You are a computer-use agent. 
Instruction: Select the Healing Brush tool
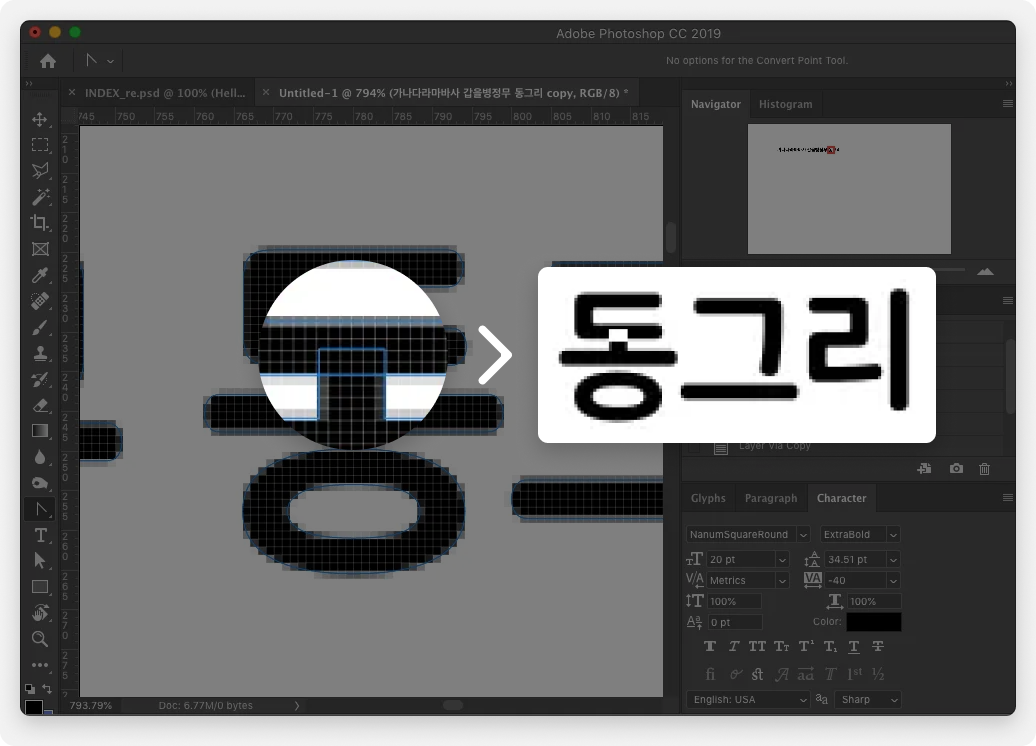[x=40, y=301]
